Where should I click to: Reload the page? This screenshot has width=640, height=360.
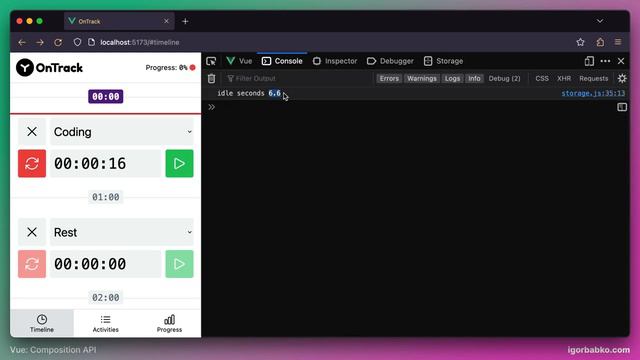point(58,42)
